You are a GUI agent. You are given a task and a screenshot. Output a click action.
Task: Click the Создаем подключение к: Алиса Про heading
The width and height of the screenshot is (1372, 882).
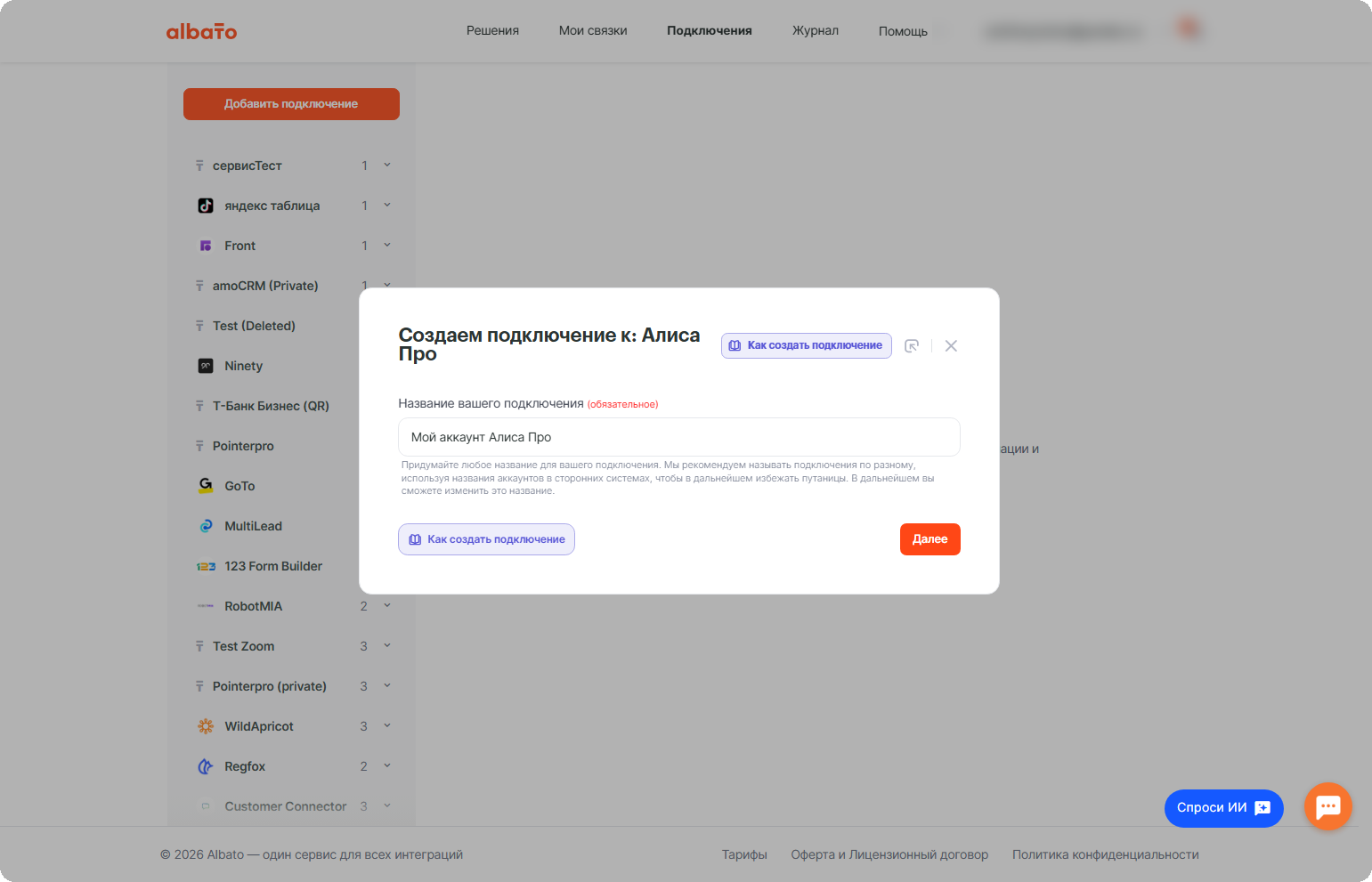549,344
